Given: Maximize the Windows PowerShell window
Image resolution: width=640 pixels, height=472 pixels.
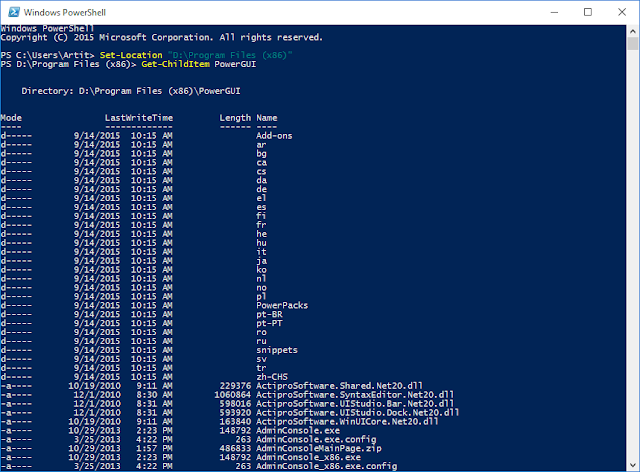Looking at the screenshot, I should (x=588, y=12).
